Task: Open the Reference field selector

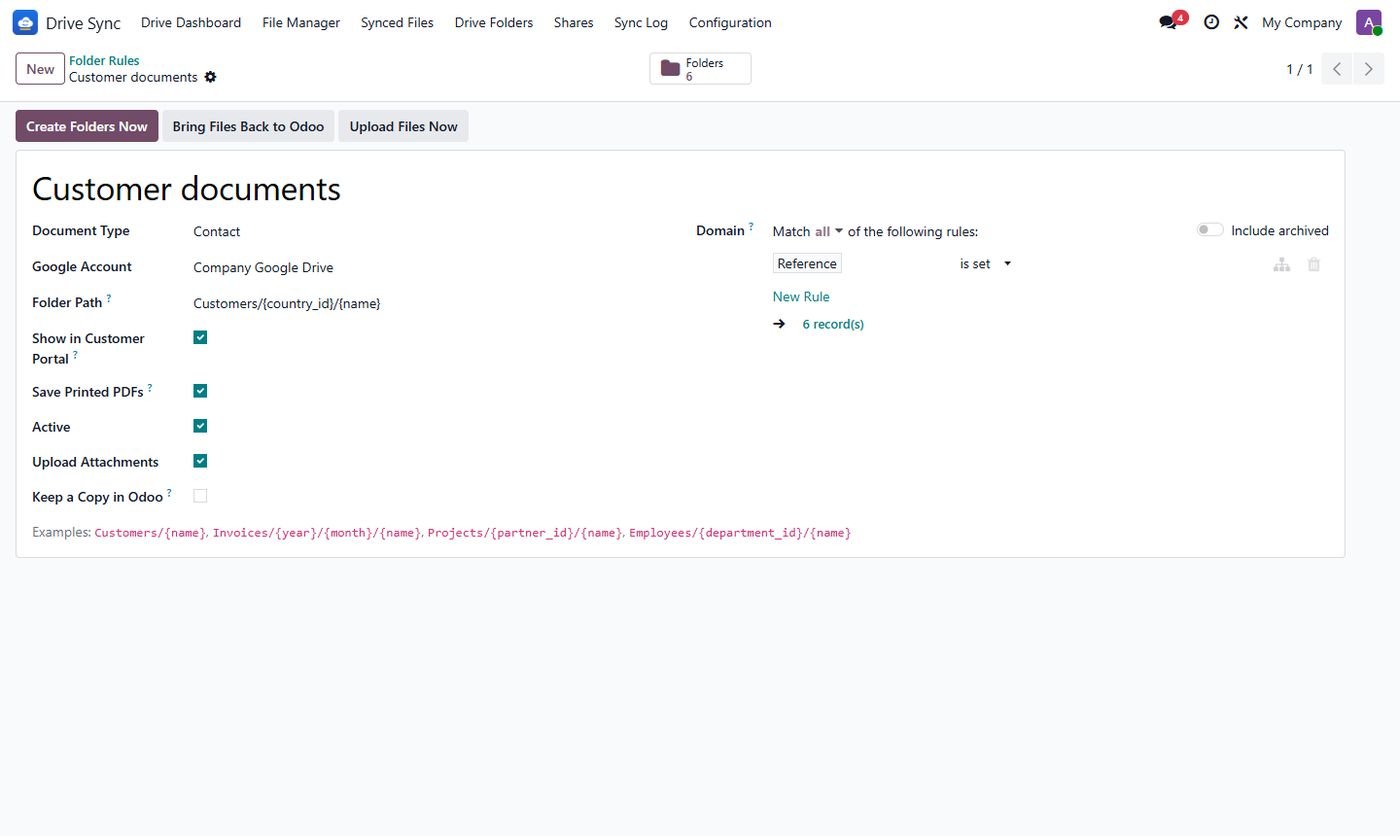Action: (807, 263)
